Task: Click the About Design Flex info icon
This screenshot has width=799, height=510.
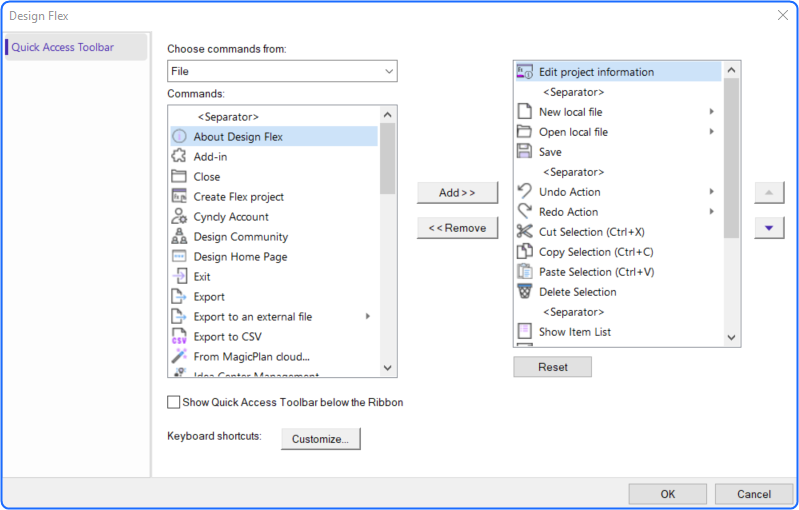Action: point(179,137)
